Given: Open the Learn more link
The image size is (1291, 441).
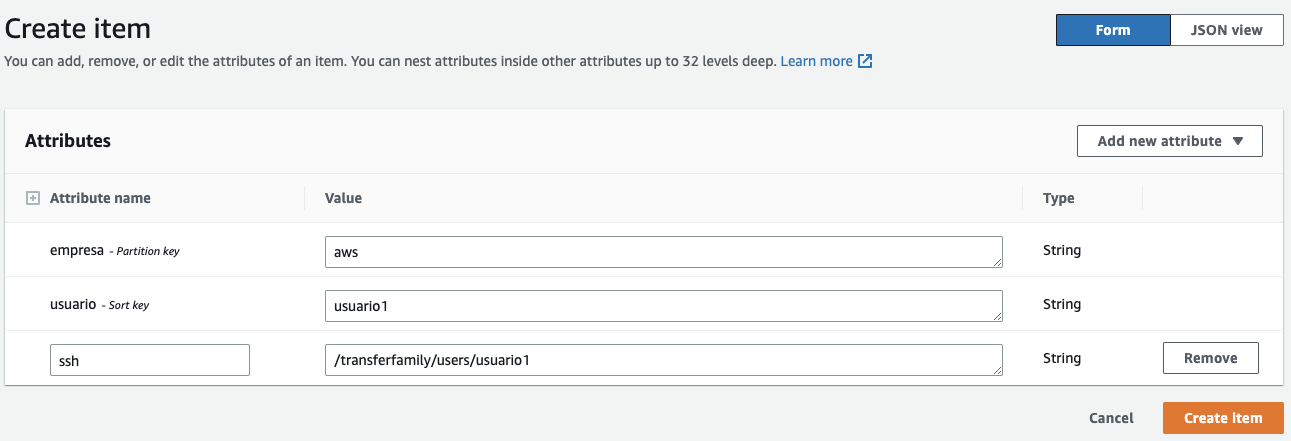Looking at the screenshot, I should [x=816, y=61].
